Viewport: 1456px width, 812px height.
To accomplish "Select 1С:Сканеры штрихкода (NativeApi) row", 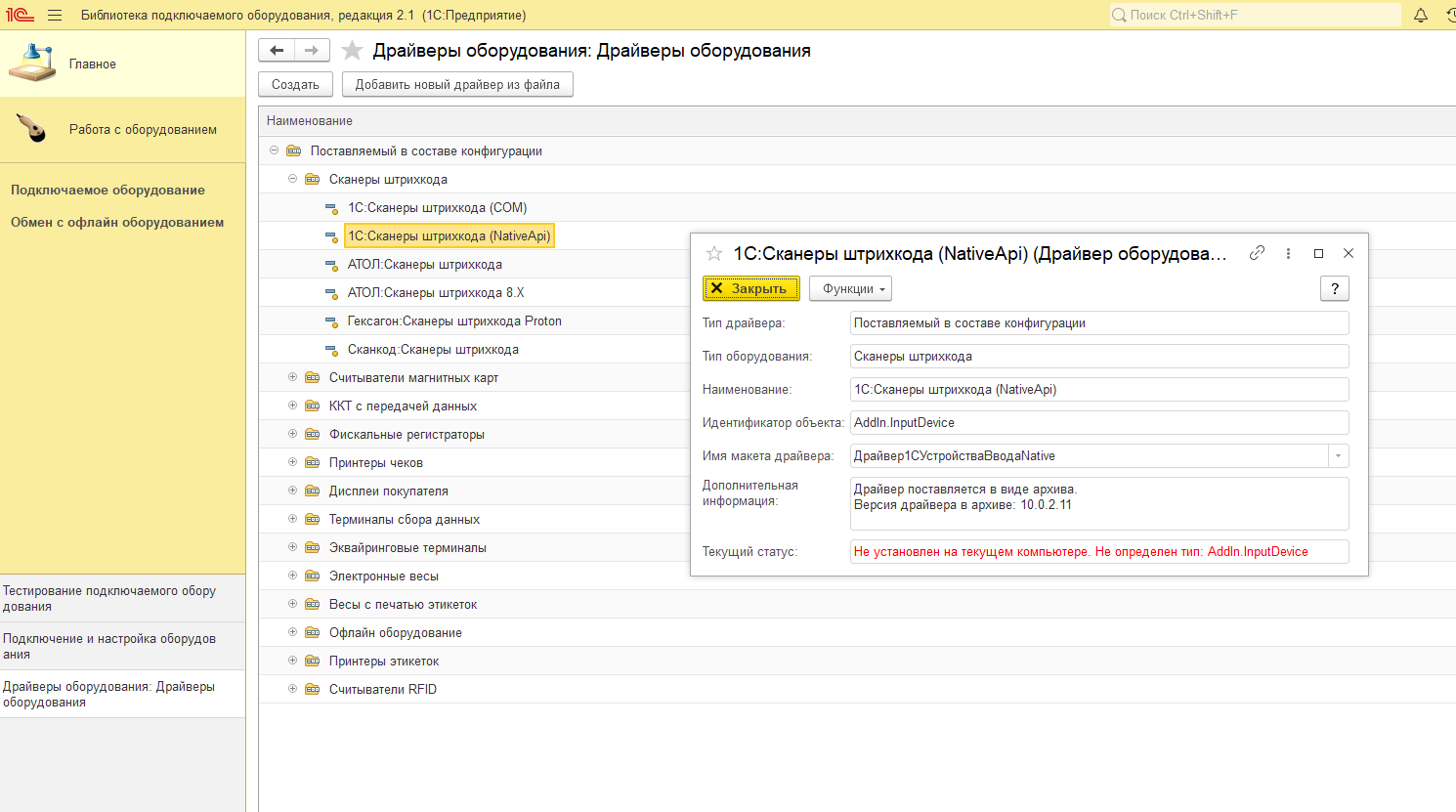I will click(450, 235).
